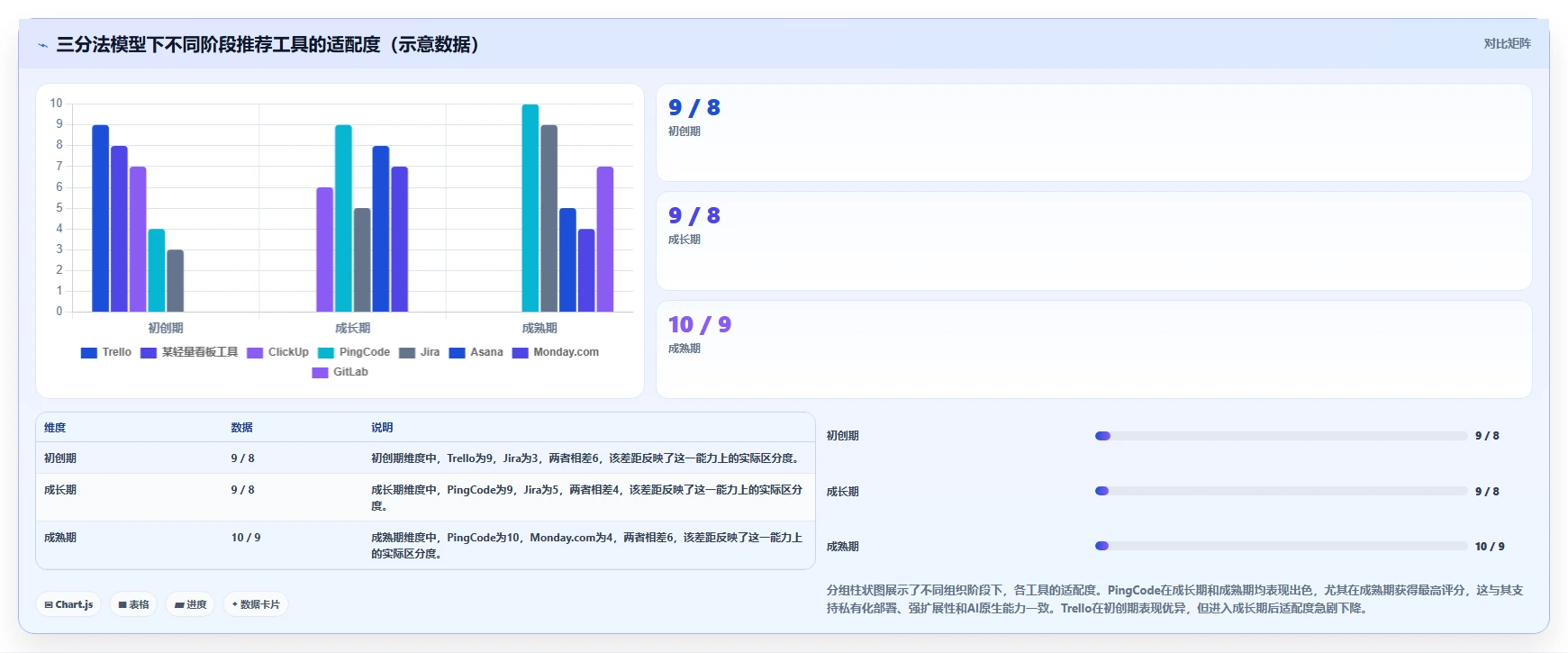Image resolution: width=1568 pixels, height=653 pixels.
Task: Click the description mentioning Monday.com为4
Action: (x=586, y=546)
